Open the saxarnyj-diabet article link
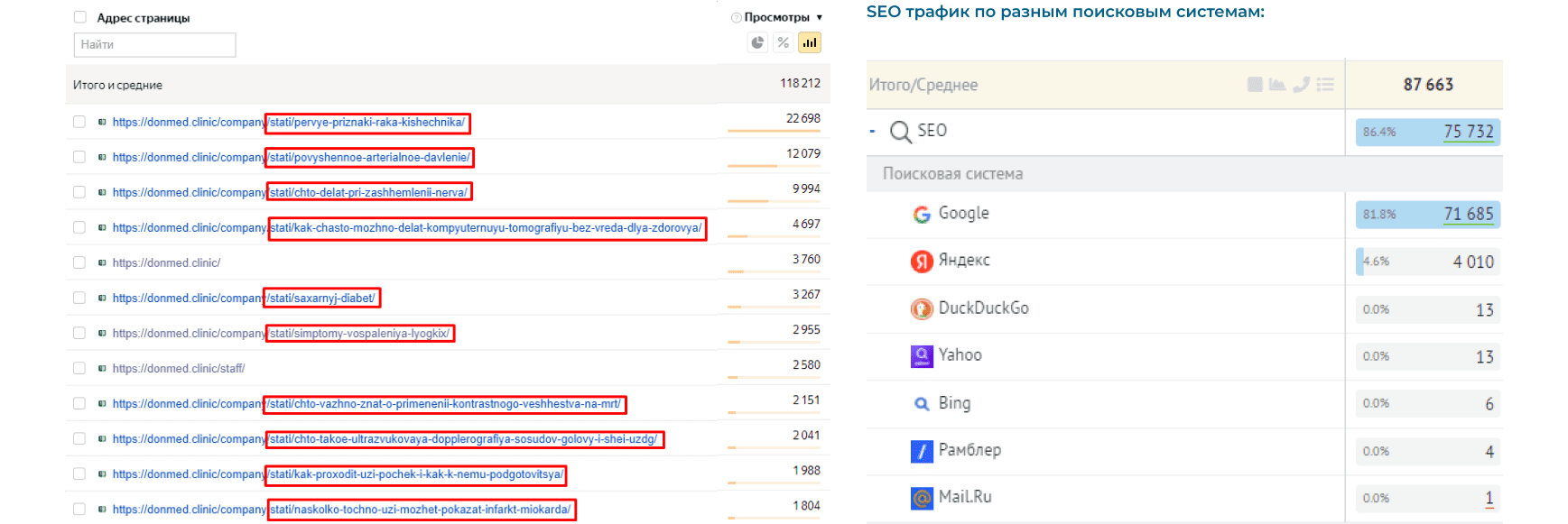1568x524 pixels. click(x=321, y=298)
